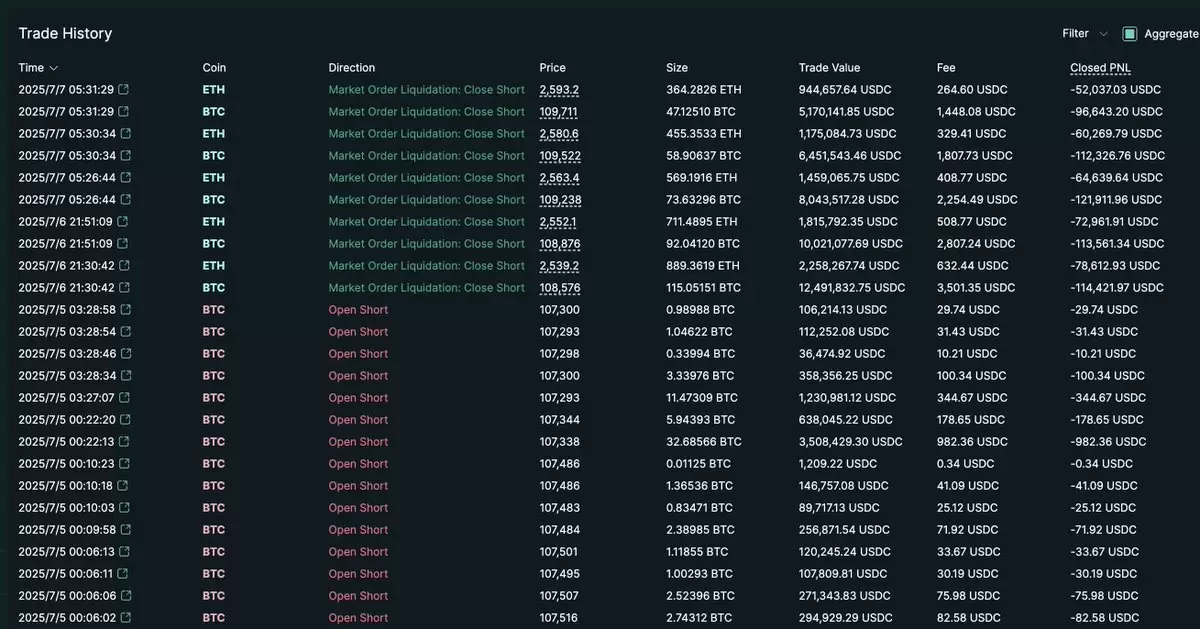Click liquidation price 2,552.1
The width and height of the screenshot is (1200, 629).
coord(558,222)
